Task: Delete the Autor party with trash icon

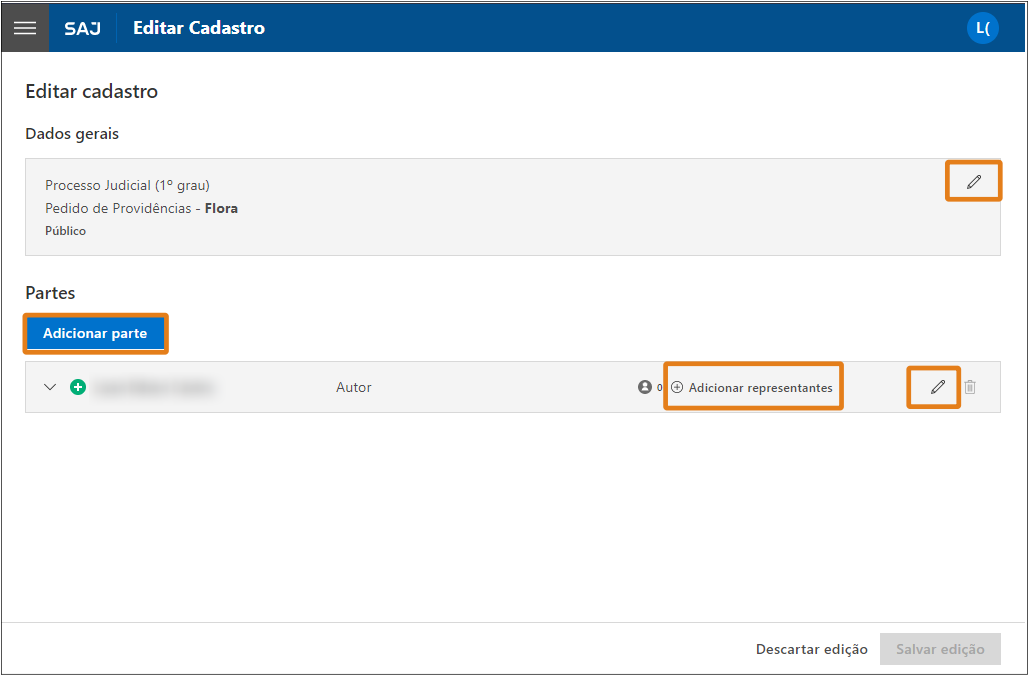Action: (x=970, y=387)
